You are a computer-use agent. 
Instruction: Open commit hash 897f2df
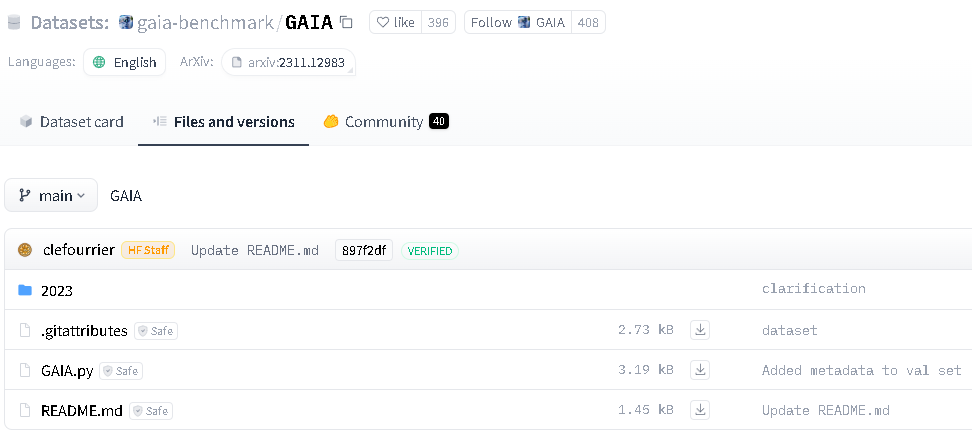[364, 250]
